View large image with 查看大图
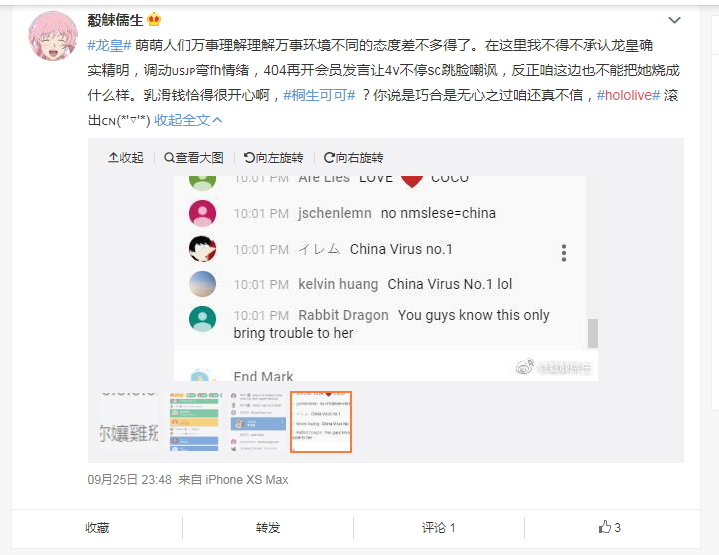This screenshot has width=719, height=555. (194, 158)
